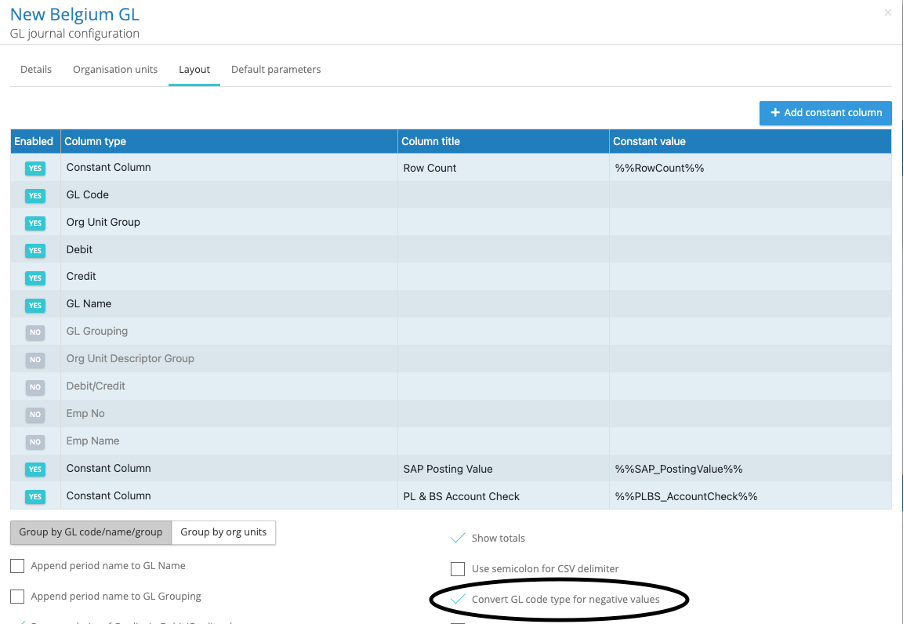Enable the Emp No column

[x=35, y=413]
